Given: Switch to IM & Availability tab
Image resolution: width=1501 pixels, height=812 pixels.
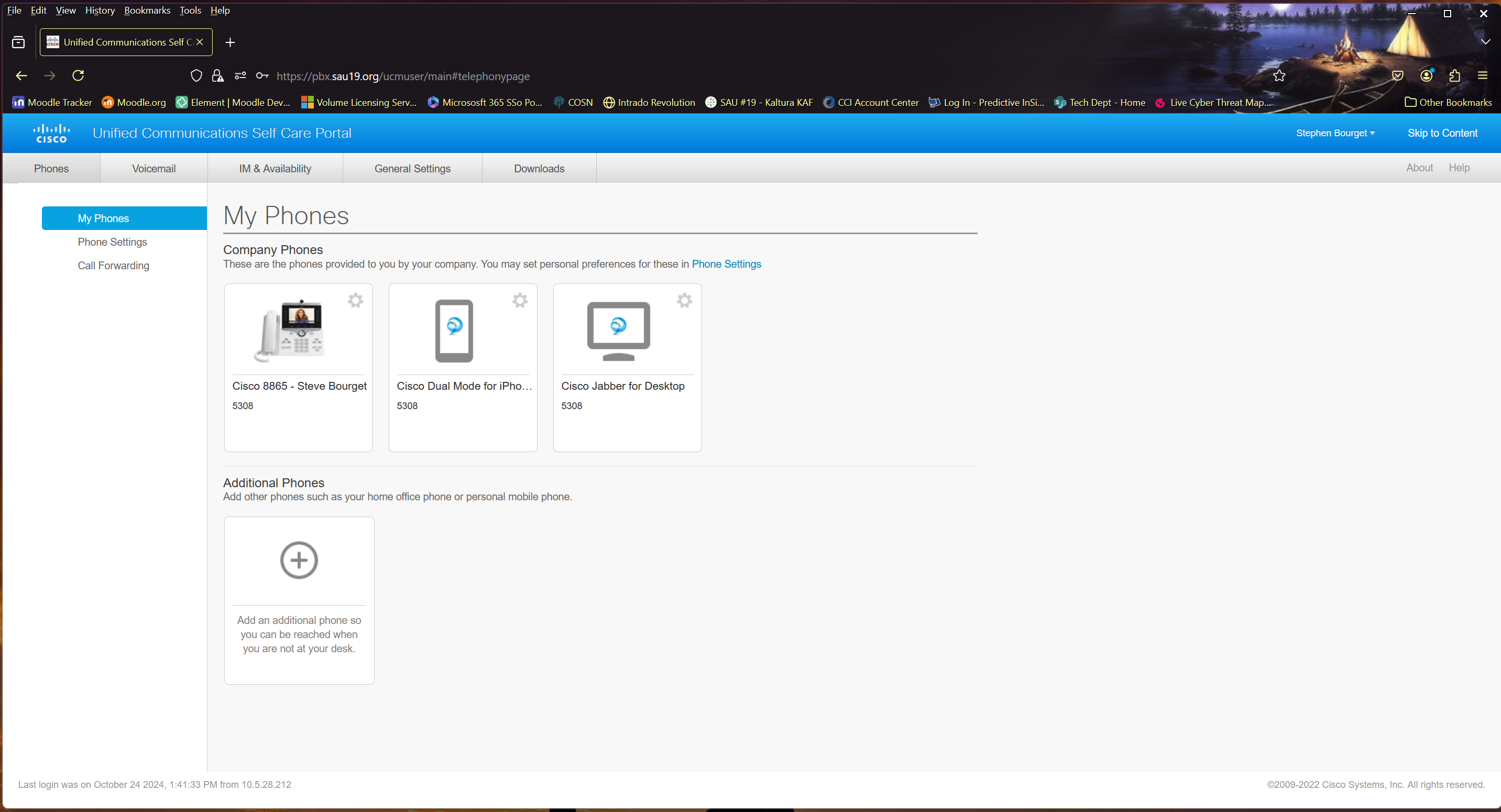Looking at the screenshot, I should [275, 168].
